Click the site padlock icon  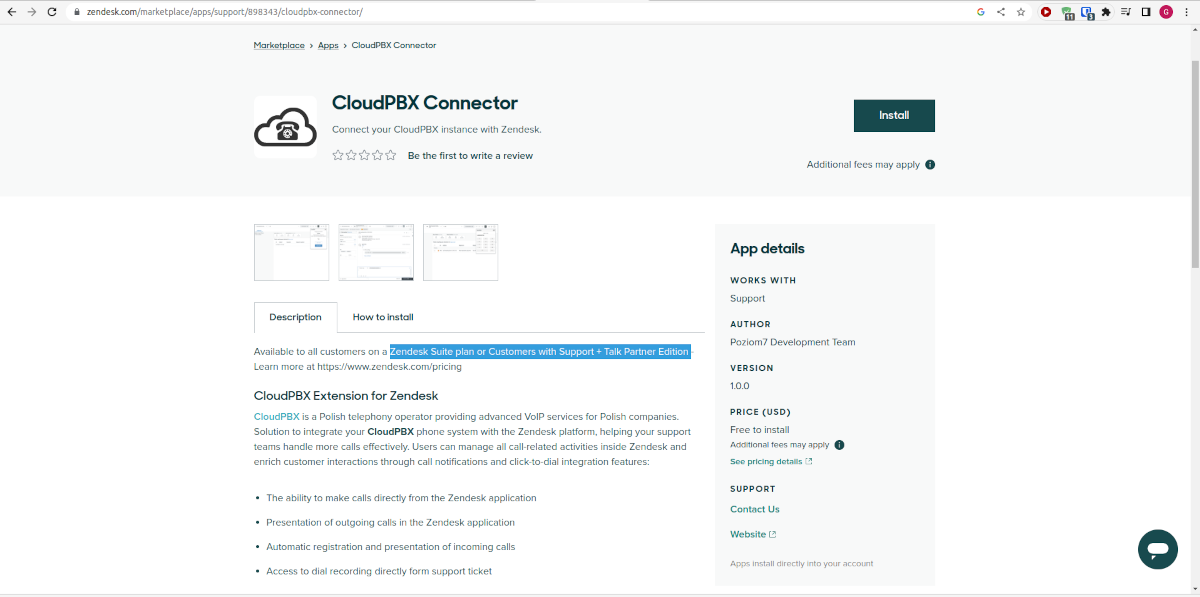click(75, 12)
